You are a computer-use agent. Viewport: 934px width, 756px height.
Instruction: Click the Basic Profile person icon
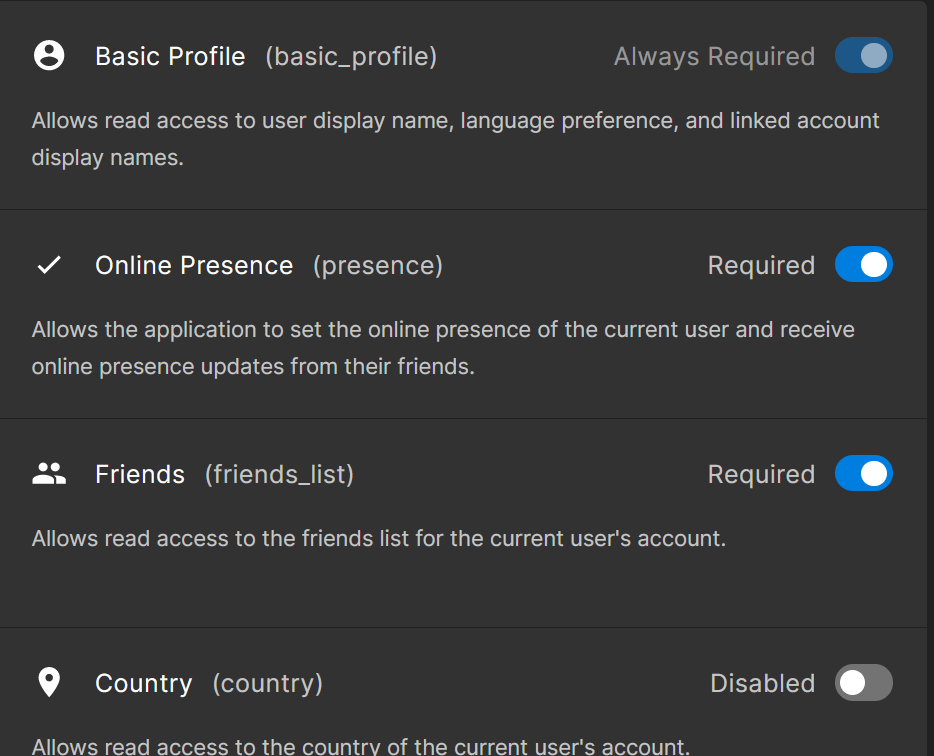coord(49,56)
